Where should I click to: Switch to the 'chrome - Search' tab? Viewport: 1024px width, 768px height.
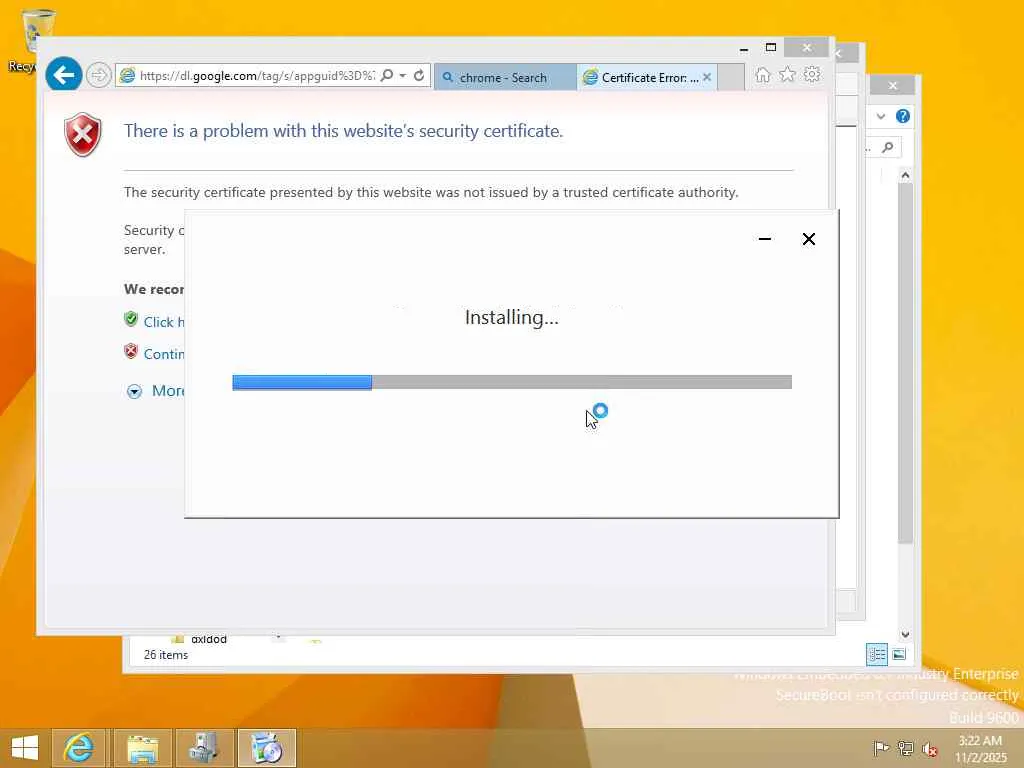coord(505,78)
